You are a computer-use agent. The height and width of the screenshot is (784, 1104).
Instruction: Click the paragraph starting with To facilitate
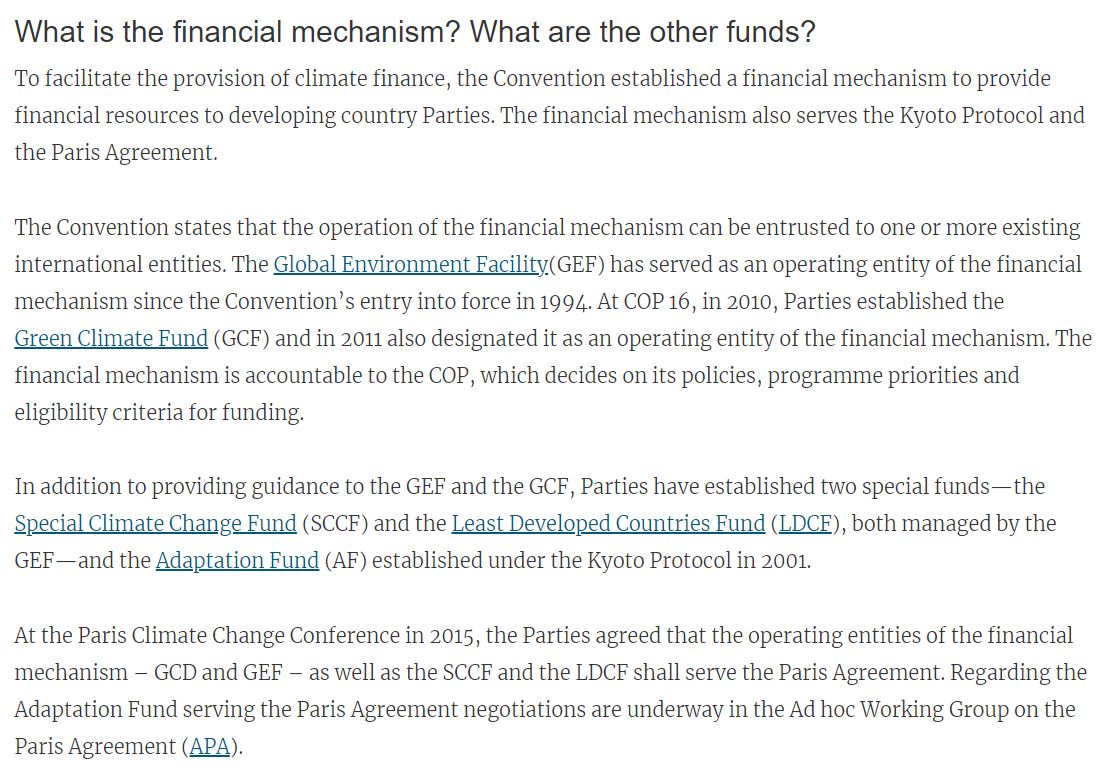(550, 115)
